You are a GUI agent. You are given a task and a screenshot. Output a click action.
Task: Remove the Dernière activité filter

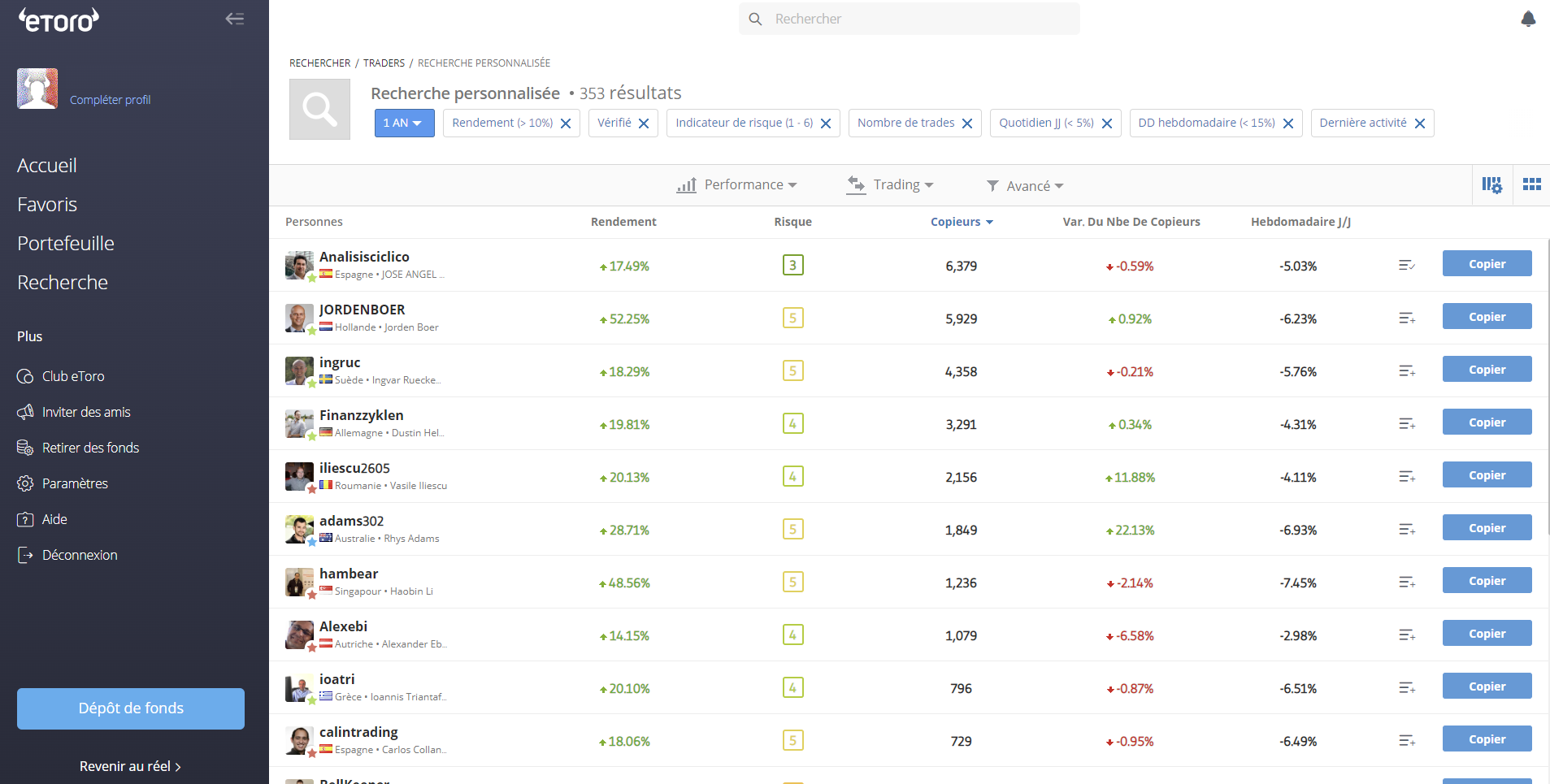click(1420, 123)
